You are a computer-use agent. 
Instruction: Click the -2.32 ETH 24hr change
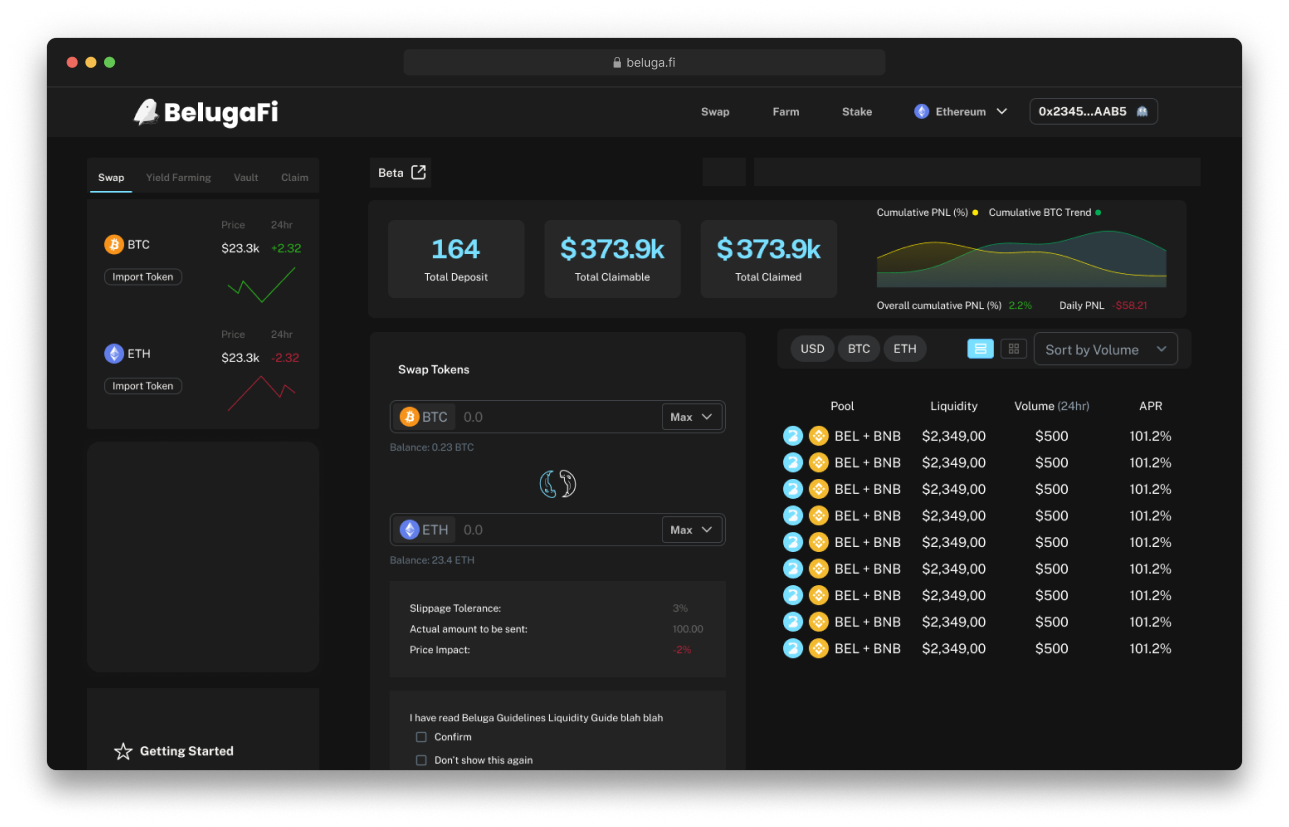pos(285,357)
